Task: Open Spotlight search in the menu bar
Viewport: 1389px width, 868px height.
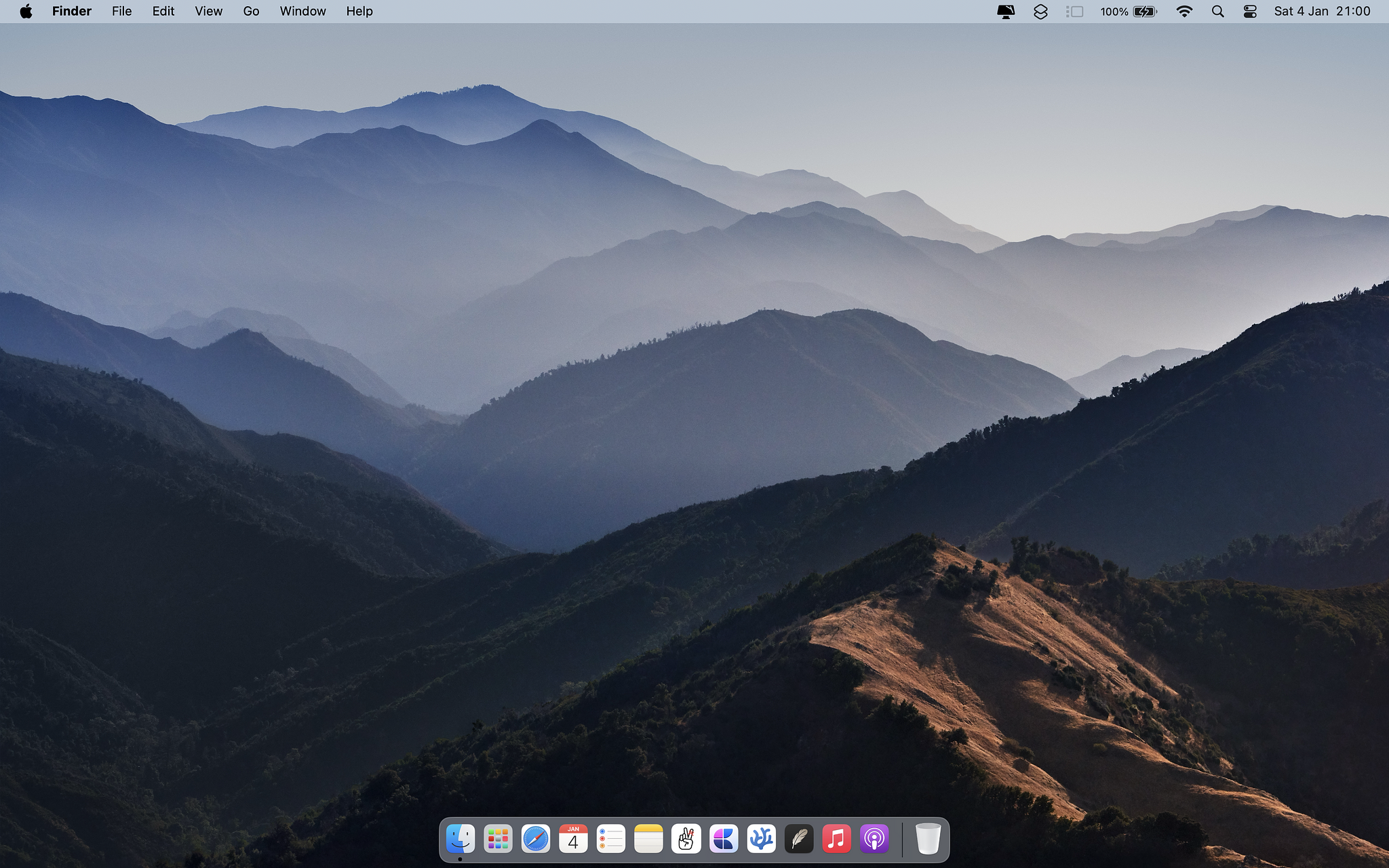Action: [1218, 12]
